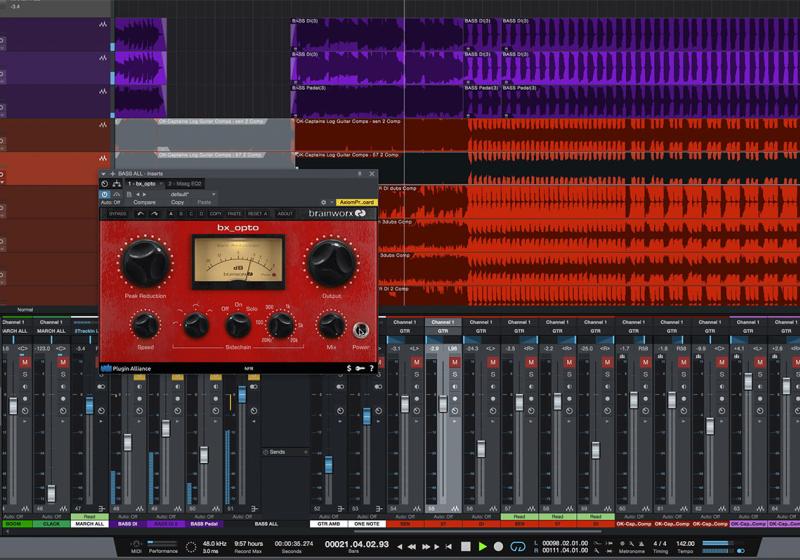Solo mixer channel 56

[492, 375]
